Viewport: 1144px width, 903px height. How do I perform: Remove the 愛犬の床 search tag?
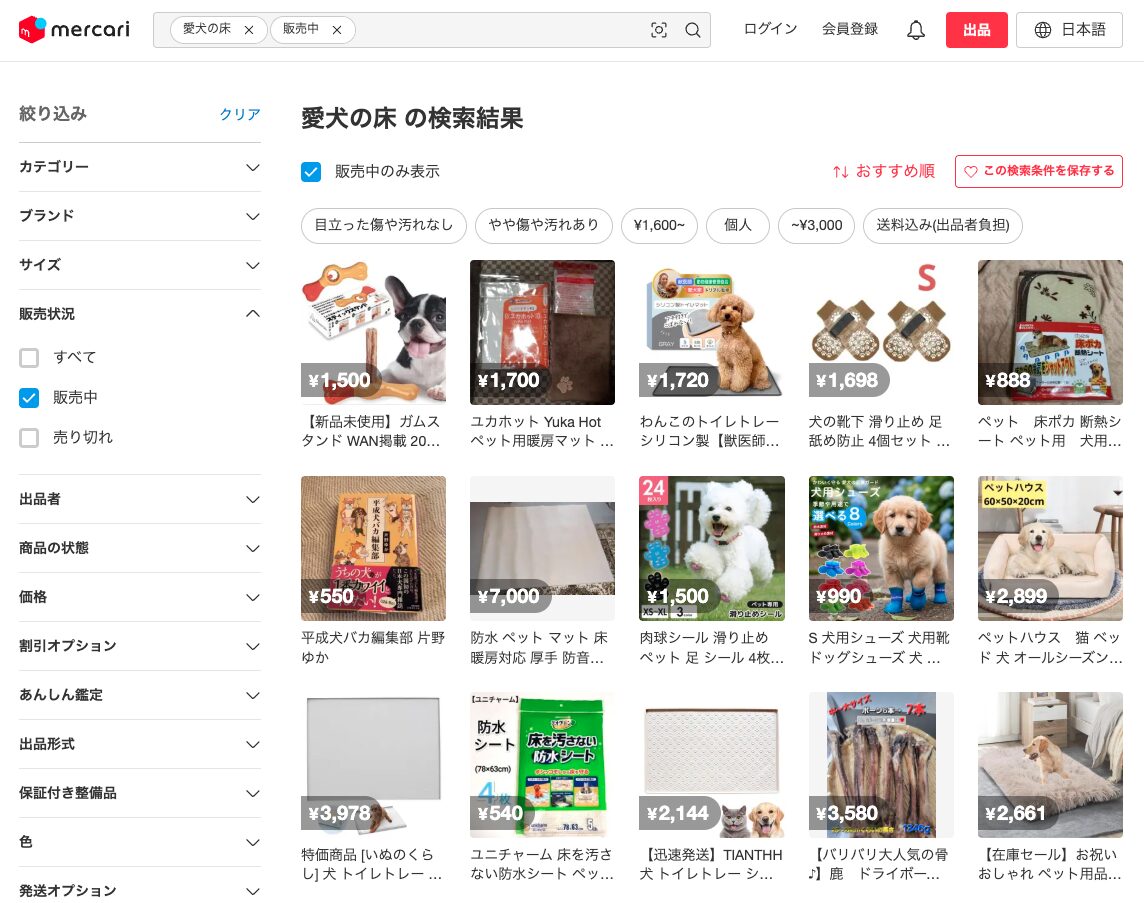pyautogui.click(x=249, y=30)
